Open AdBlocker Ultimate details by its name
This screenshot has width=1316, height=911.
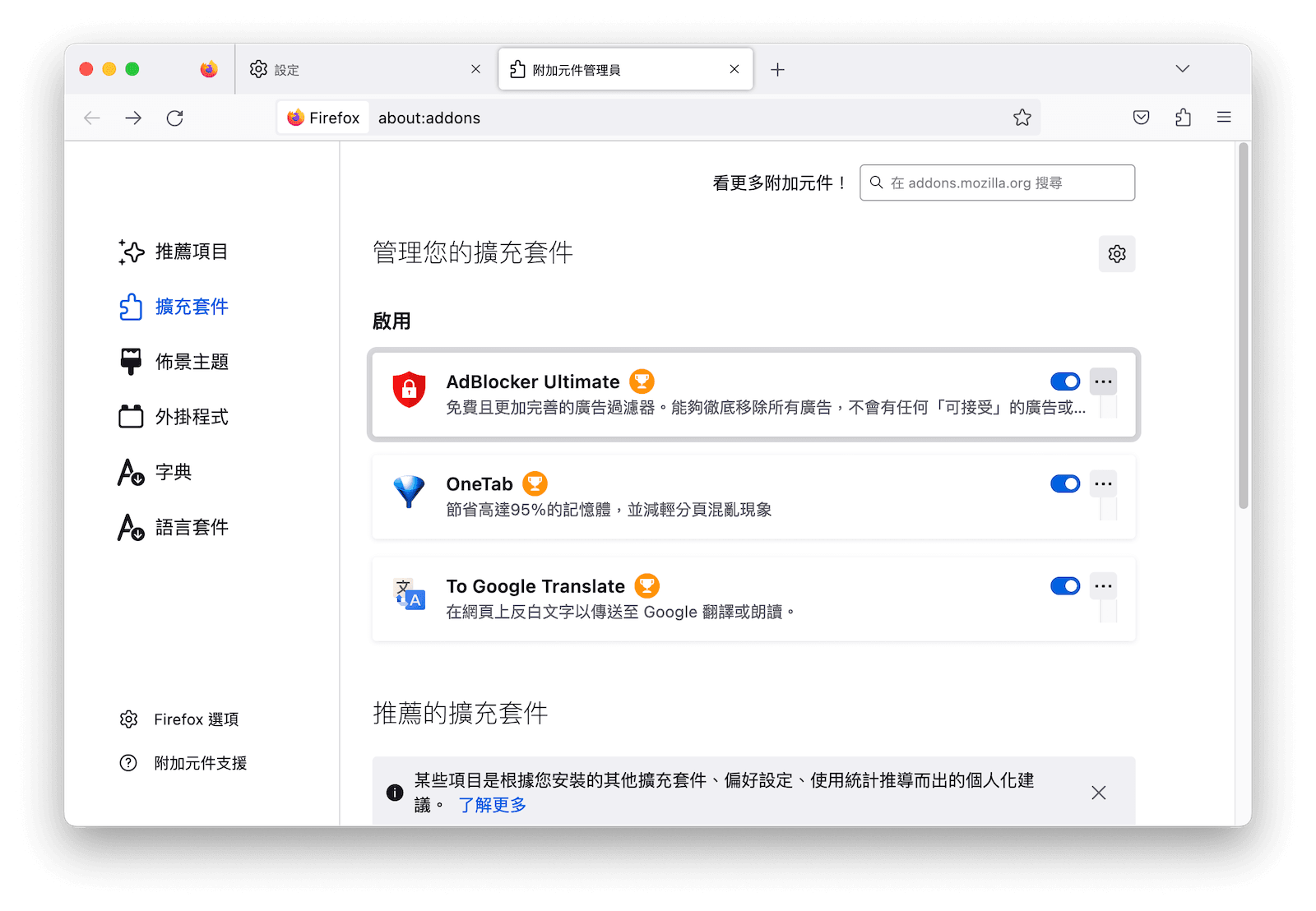click(x=533, y=382)
